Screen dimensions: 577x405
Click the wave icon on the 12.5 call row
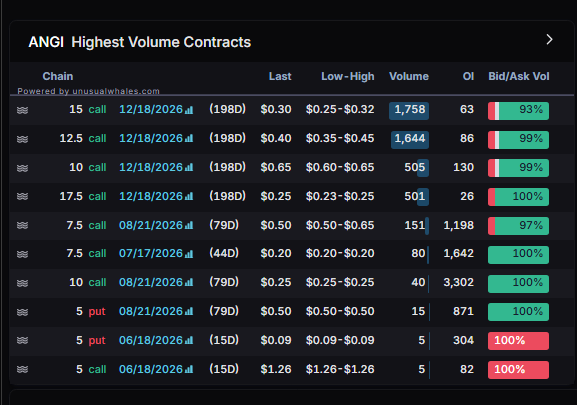tap(22, 139)
